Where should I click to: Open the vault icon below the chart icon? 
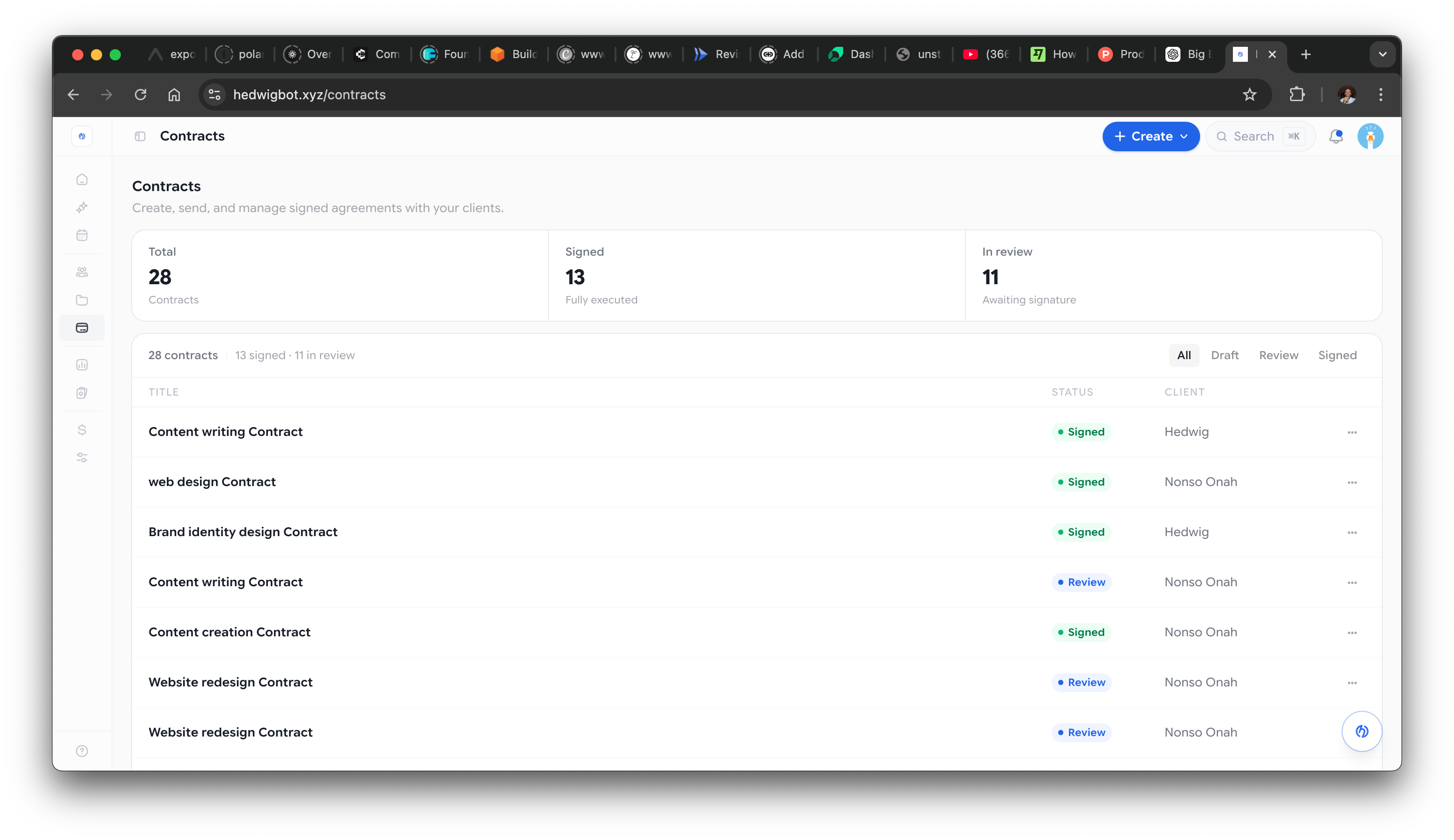[x=82, y=393]
